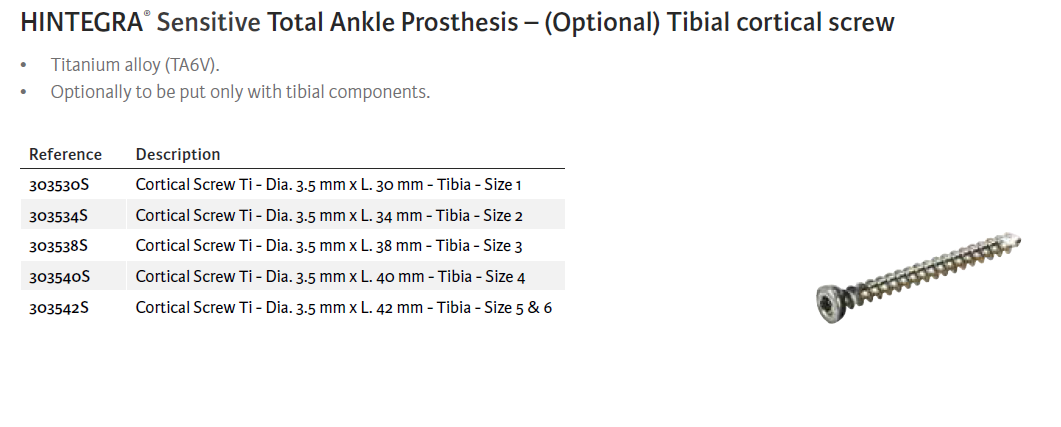The image size is (1061, 427).
Task: Select reference number 303540S
Action: [59, 276]
